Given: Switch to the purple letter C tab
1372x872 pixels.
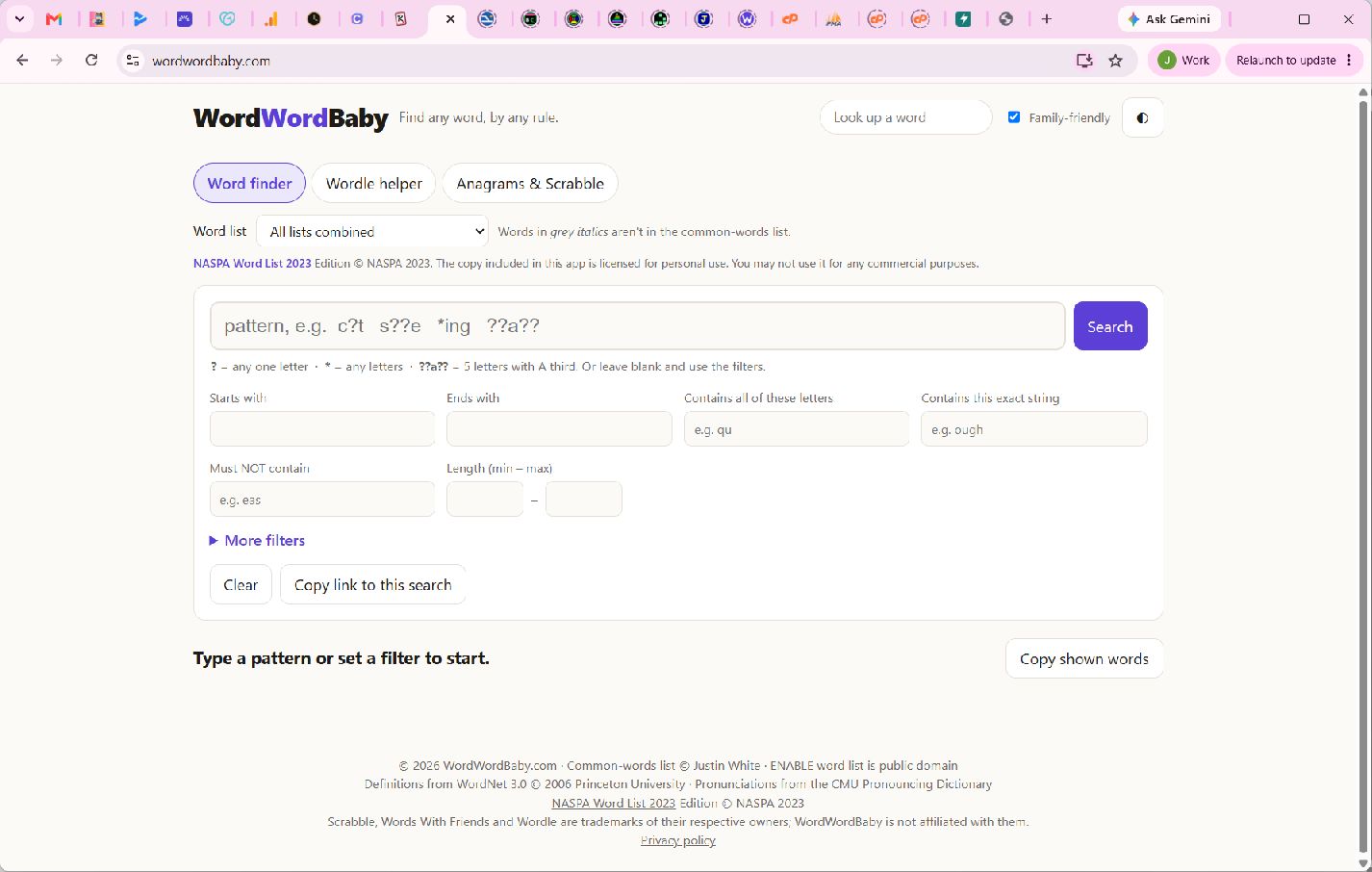Looking at the screenshot, I should tap(358, 19).
